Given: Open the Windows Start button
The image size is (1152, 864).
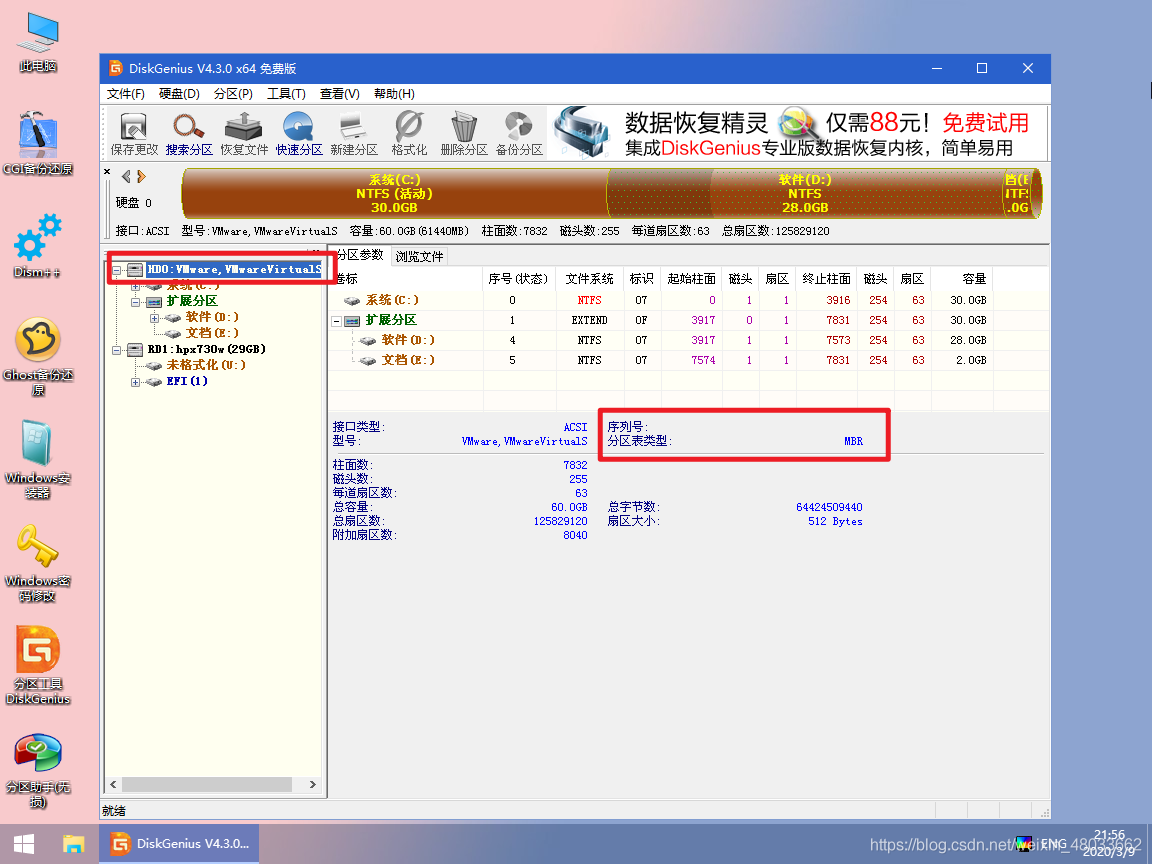Looking at the screenshot, I should [x=24, y=843].
